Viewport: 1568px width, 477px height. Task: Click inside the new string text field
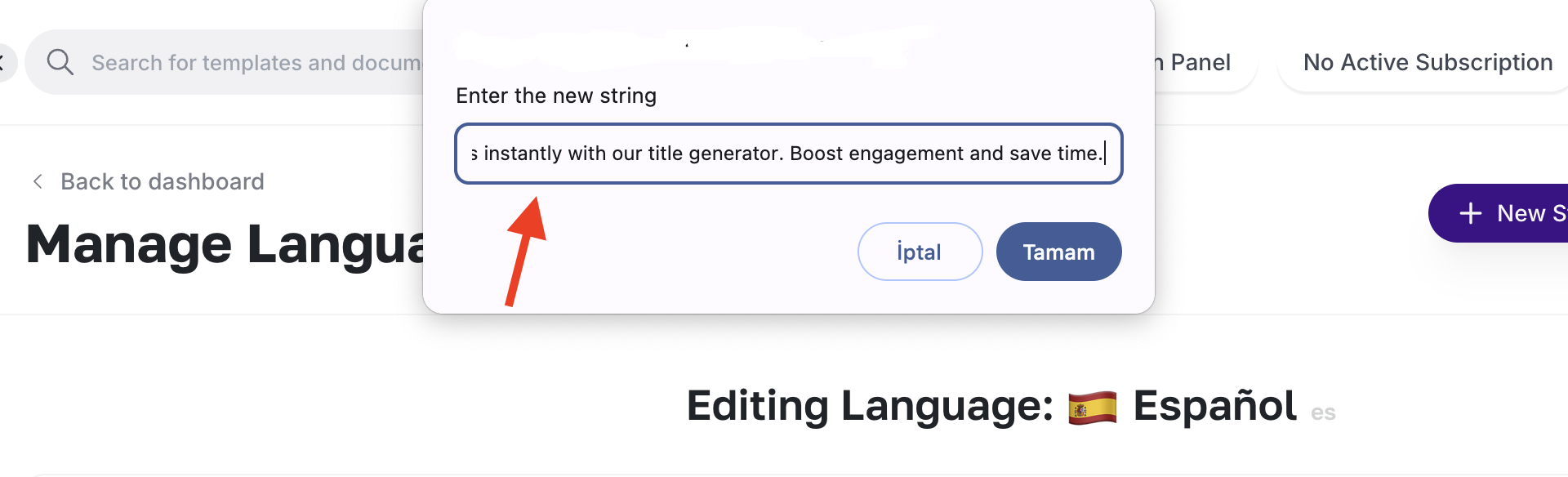tap(788, 154)
